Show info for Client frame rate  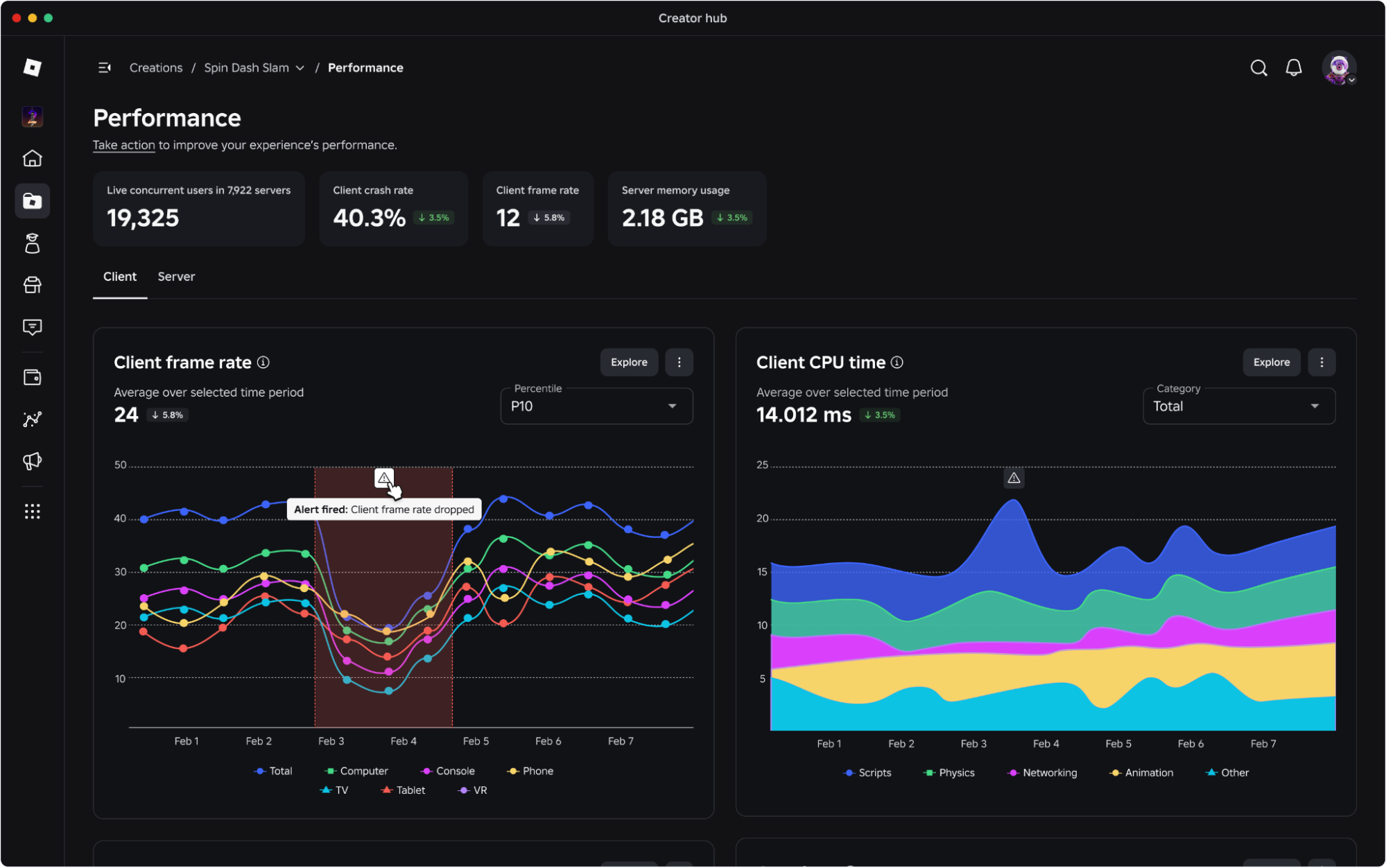point(263,363)
